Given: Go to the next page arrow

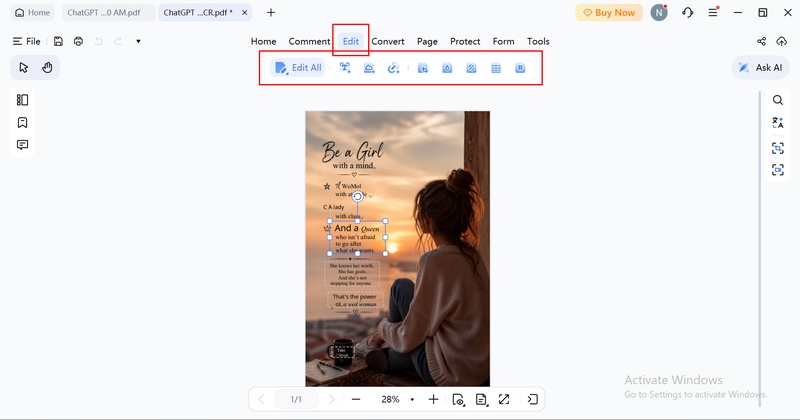Looking at the screenshot, I should click(331, 399).
